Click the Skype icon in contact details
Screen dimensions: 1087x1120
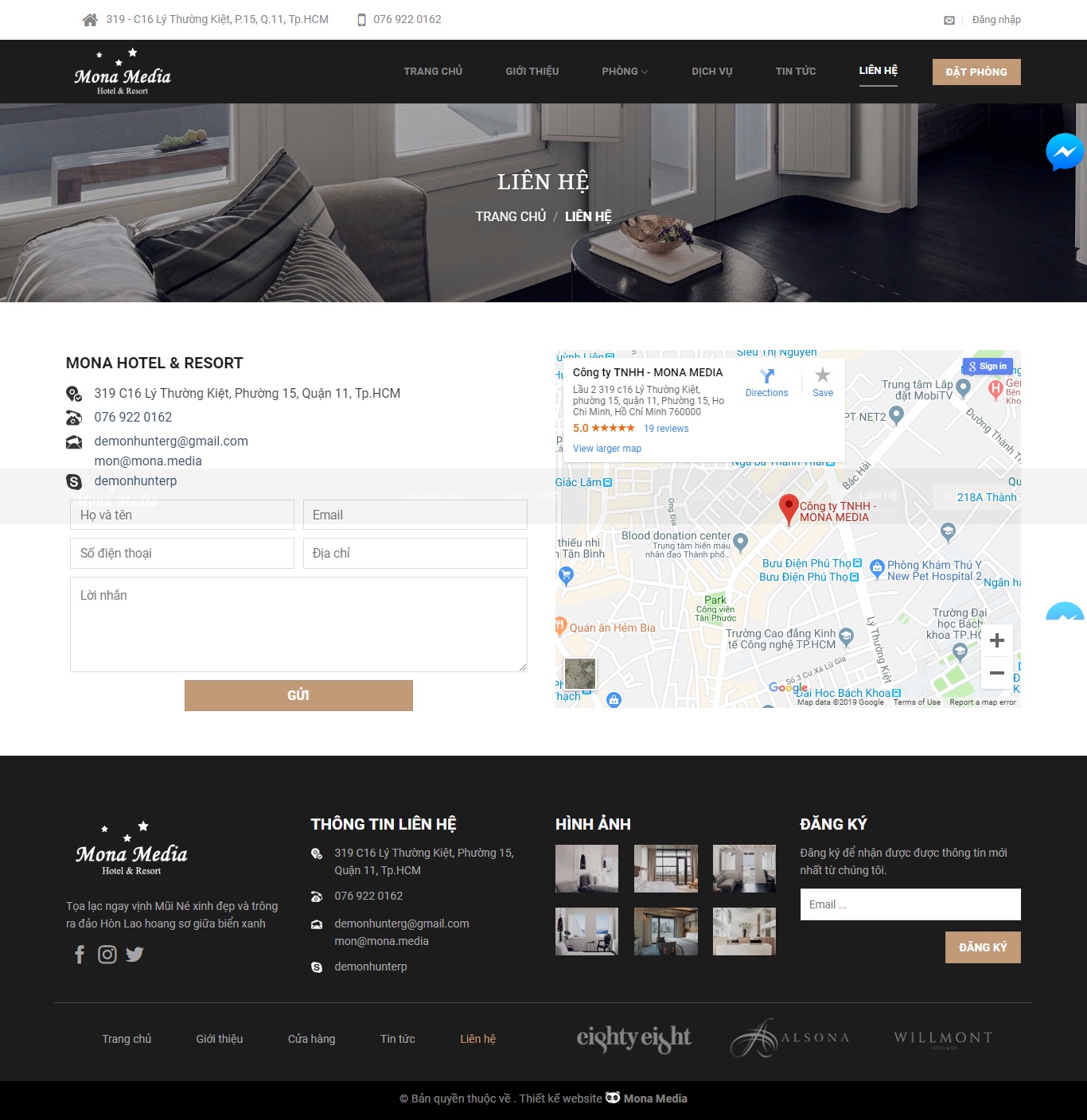click(x=74, y=481)
